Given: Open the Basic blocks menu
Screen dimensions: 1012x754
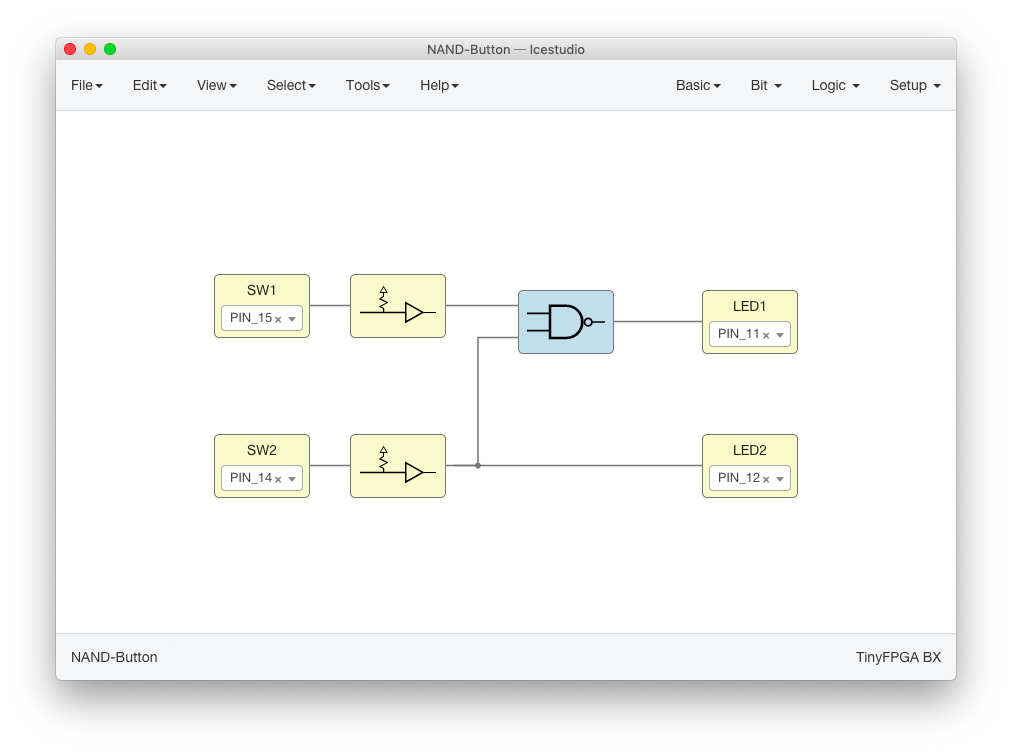Looking at the screenshot, I should [698, 86].
